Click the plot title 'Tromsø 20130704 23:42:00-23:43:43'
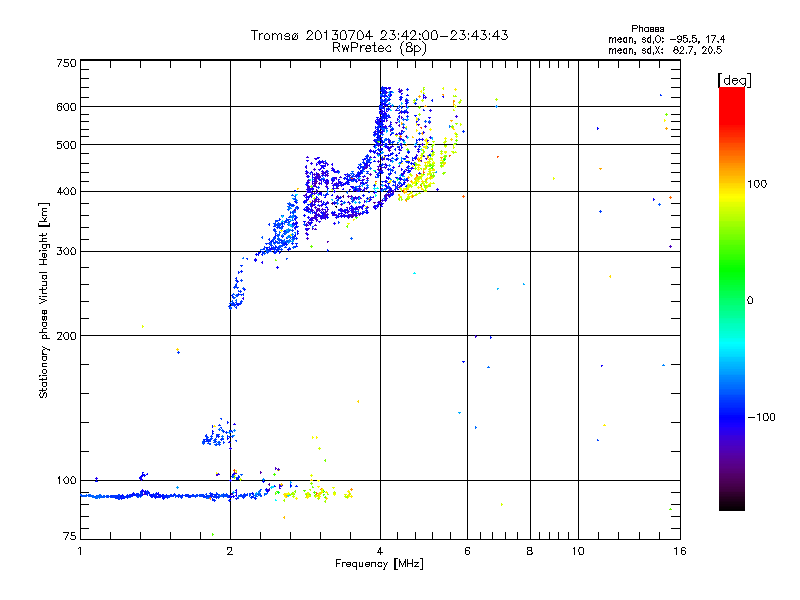Image resolution: width=800 pixels, height=600 pixels. (380, 35)
